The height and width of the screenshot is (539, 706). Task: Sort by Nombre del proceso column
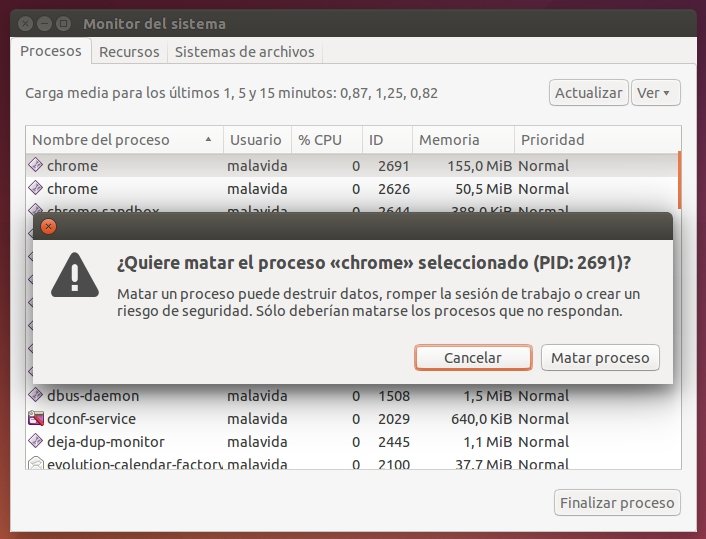tap(124, 140)
